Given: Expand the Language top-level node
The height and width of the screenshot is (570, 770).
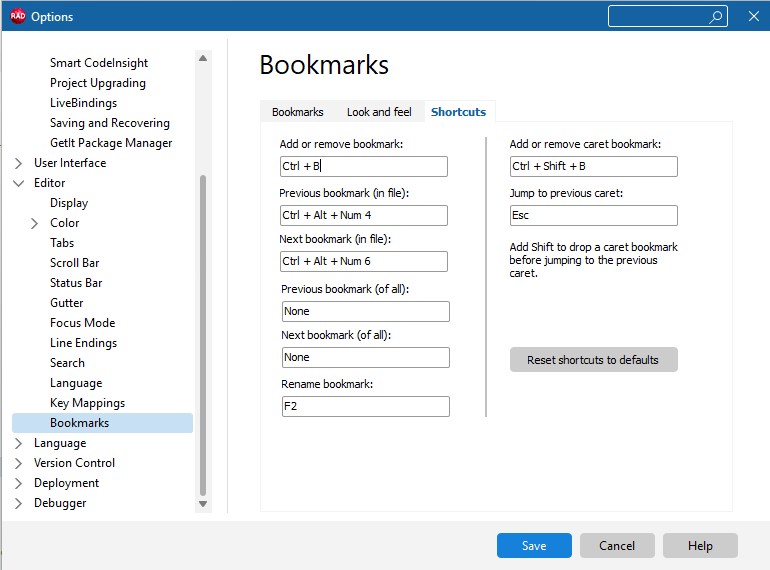Looking at the screenshot, I should (18, 443).
